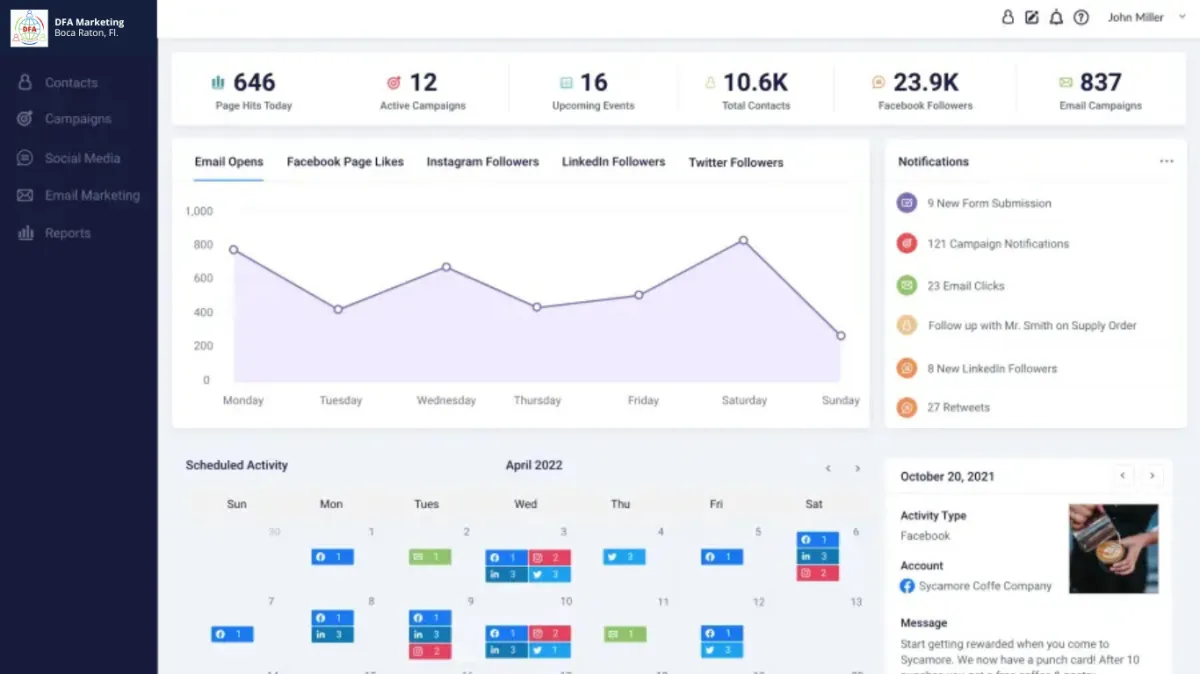Click Twitter event on Friday the 12th
This screenshot has height=674, width=1200.
(x=722, y=650)
